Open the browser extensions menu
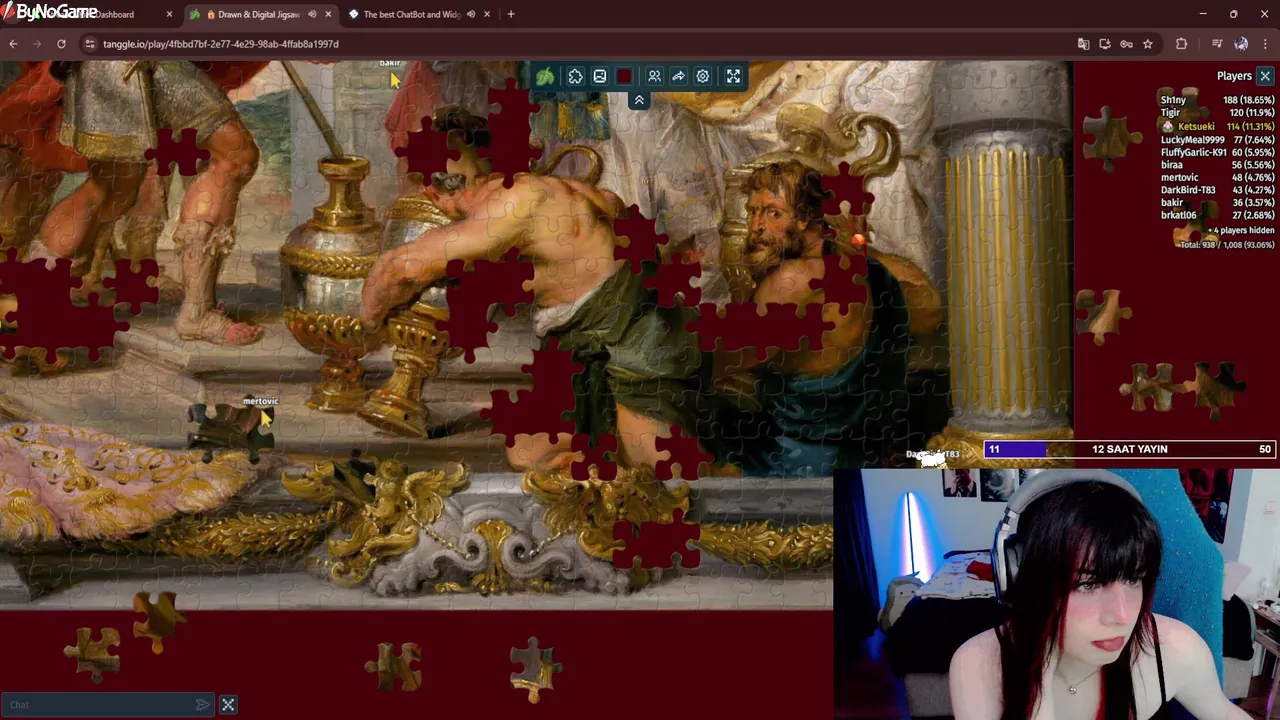1280x720 pixels. 1182,44
